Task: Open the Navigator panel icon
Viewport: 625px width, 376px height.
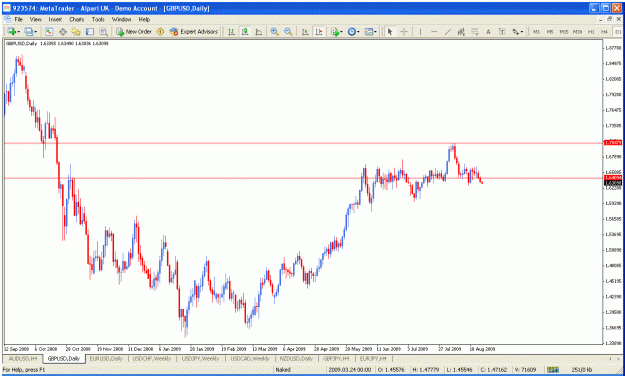Action: click(76, 31)
